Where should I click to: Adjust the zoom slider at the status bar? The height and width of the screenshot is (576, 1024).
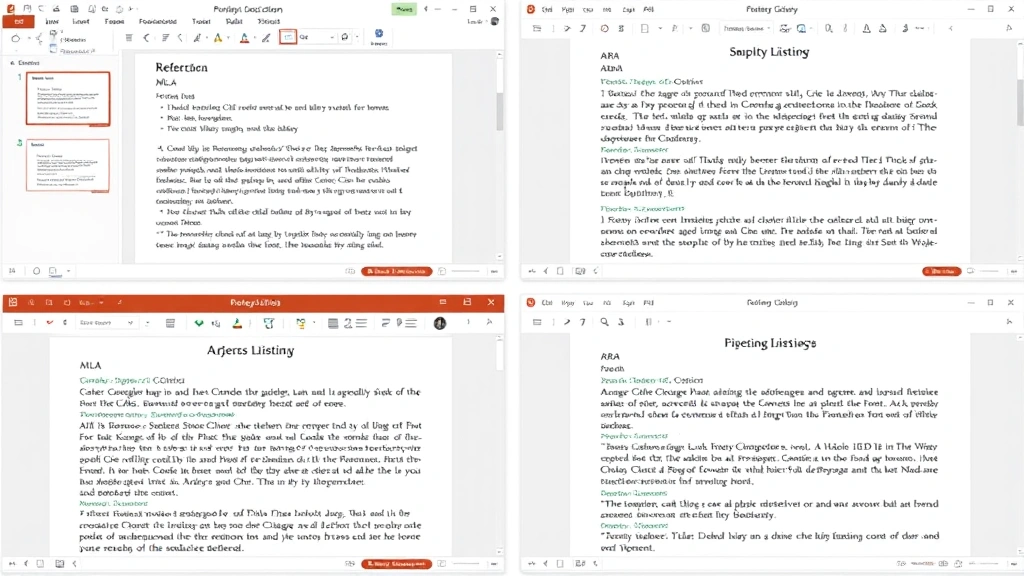(465, 270)
